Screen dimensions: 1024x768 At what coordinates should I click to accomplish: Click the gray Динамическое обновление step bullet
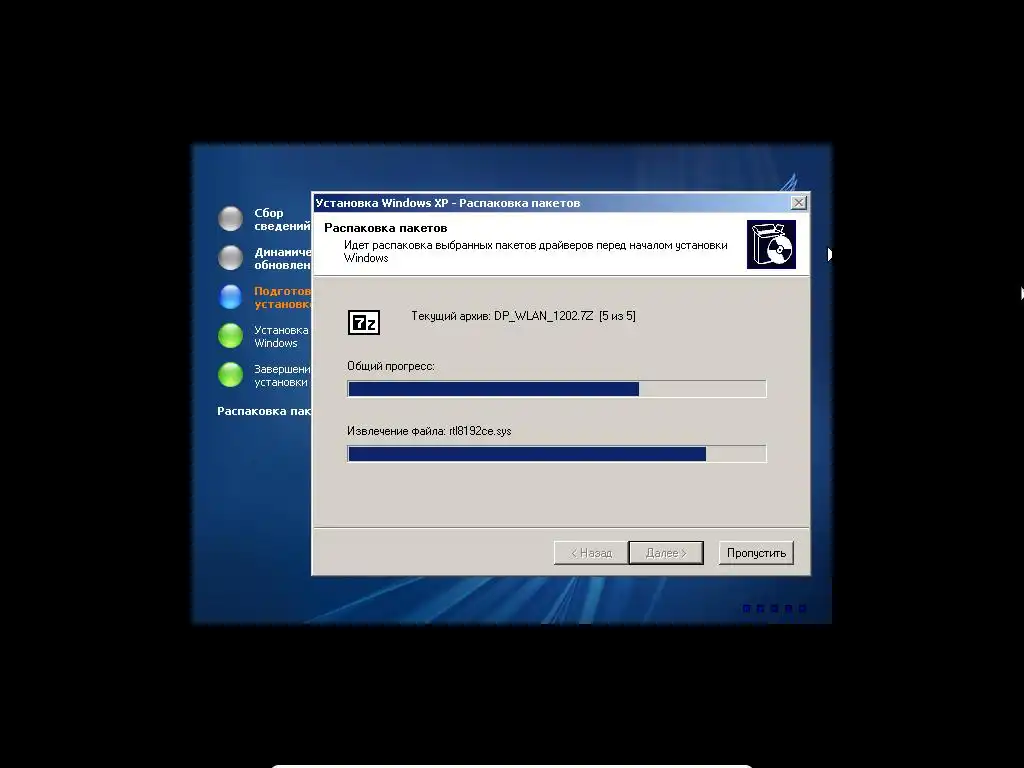231,258
